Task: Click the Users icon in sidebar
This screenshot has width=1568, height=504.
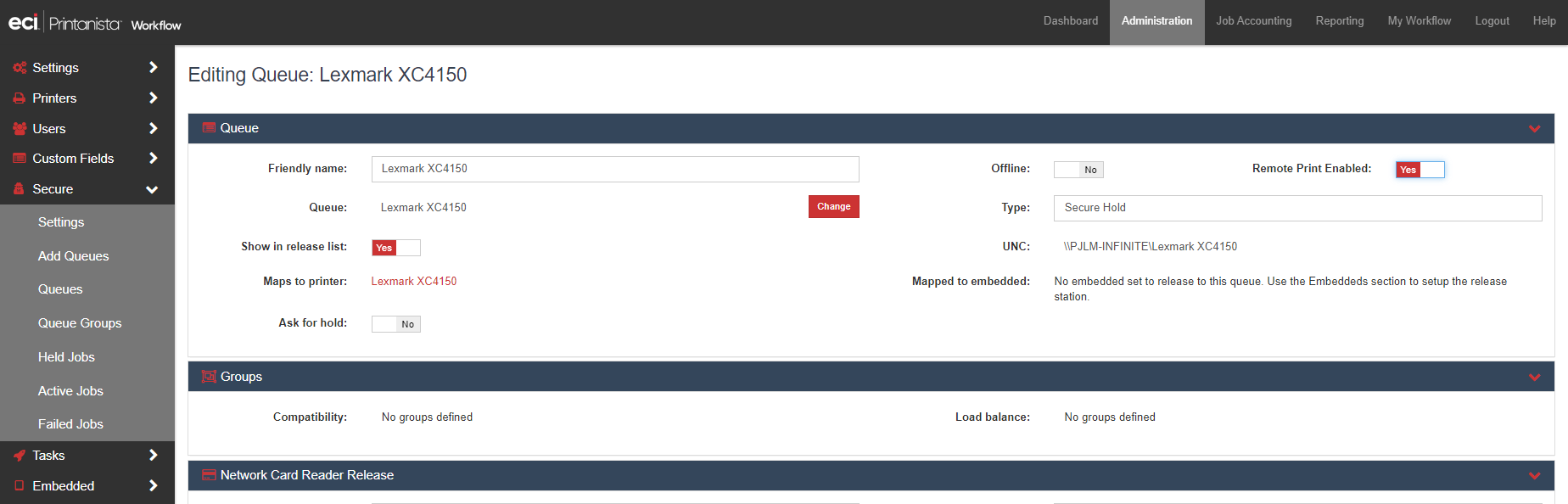Action: point(20,129)
